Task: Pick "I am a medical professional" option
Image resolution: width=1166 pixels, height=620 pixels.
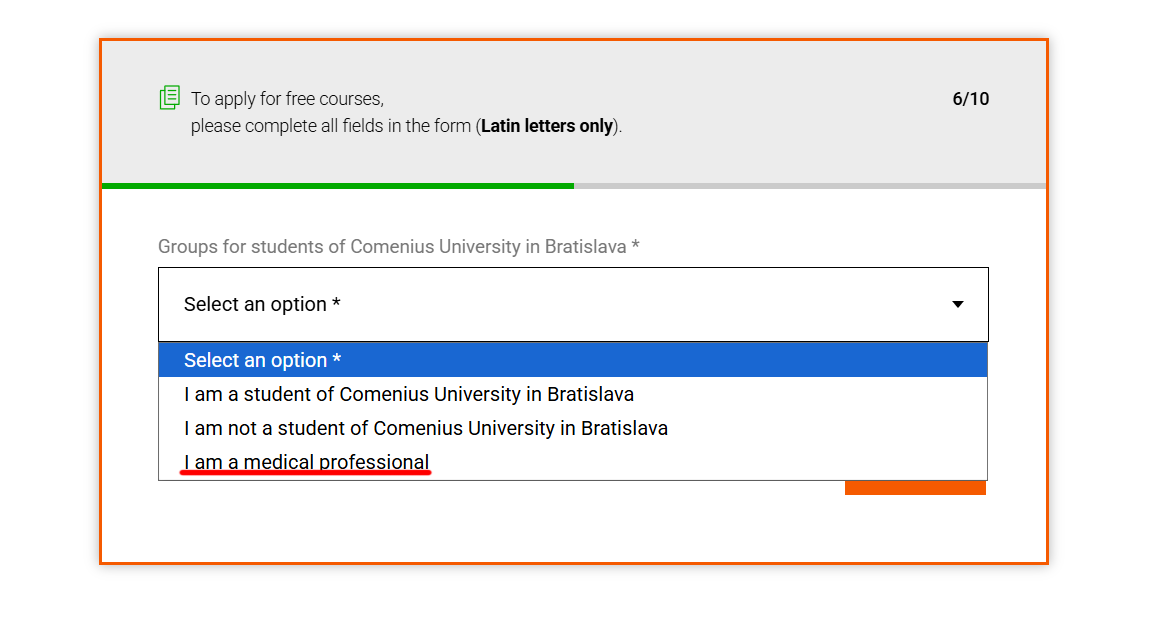Action: click(x=307, y=461)
